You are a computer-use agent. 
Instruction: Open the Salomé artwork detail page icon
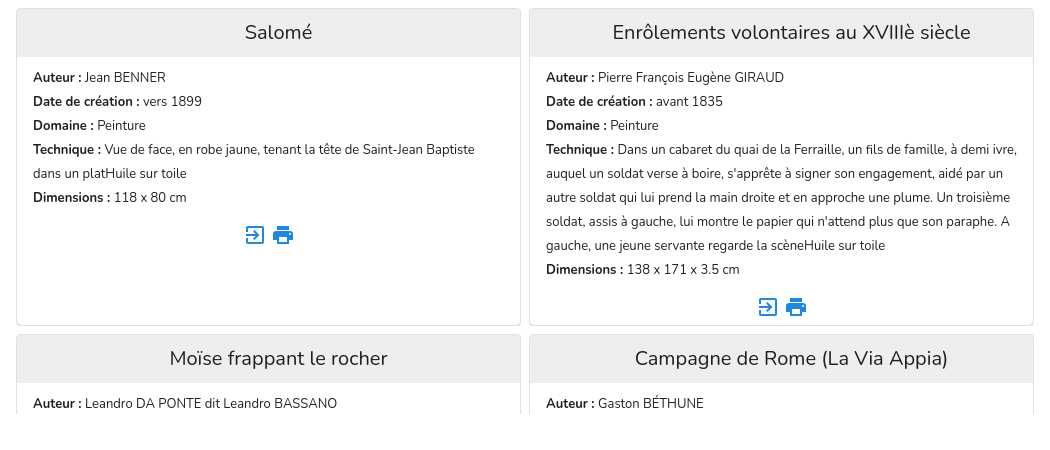(255, 235)
